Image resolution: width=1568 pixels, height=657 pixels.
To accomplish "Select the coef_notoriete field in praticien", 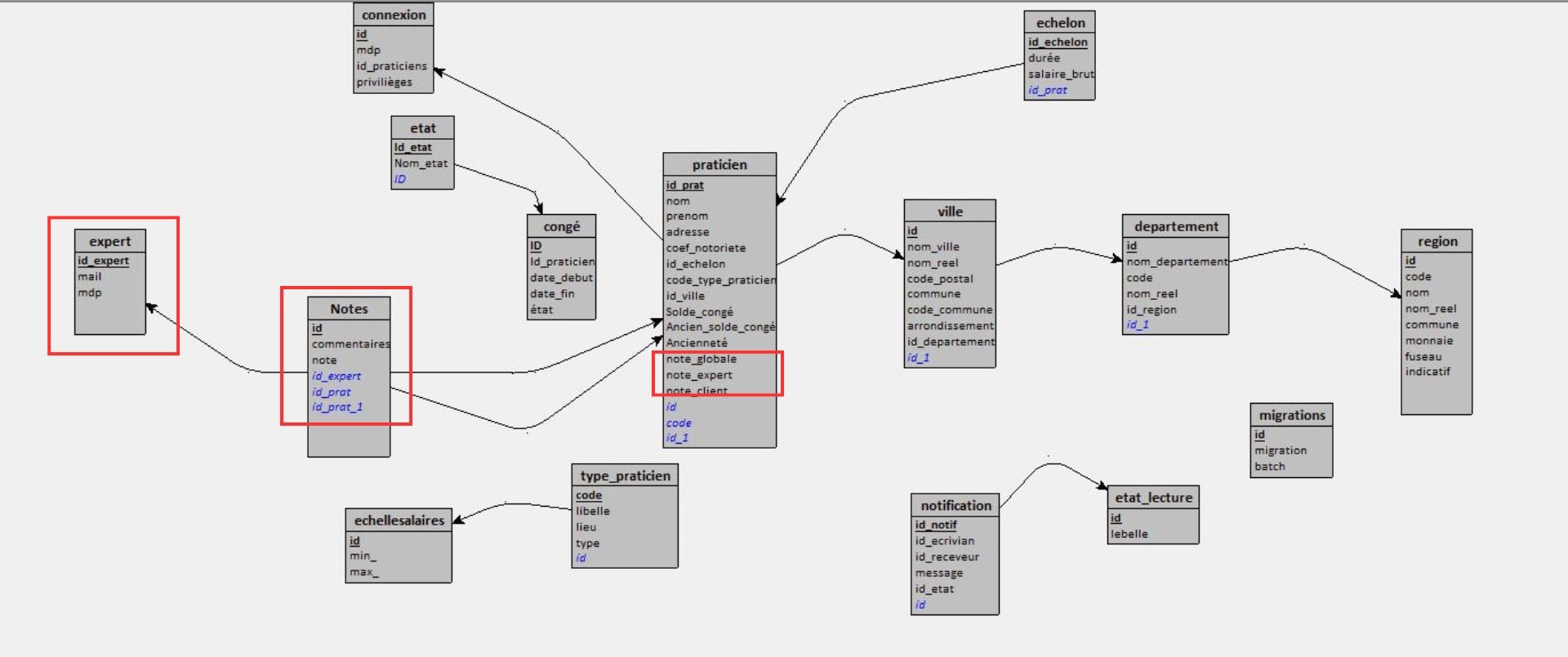I will [x=706, y=248].
